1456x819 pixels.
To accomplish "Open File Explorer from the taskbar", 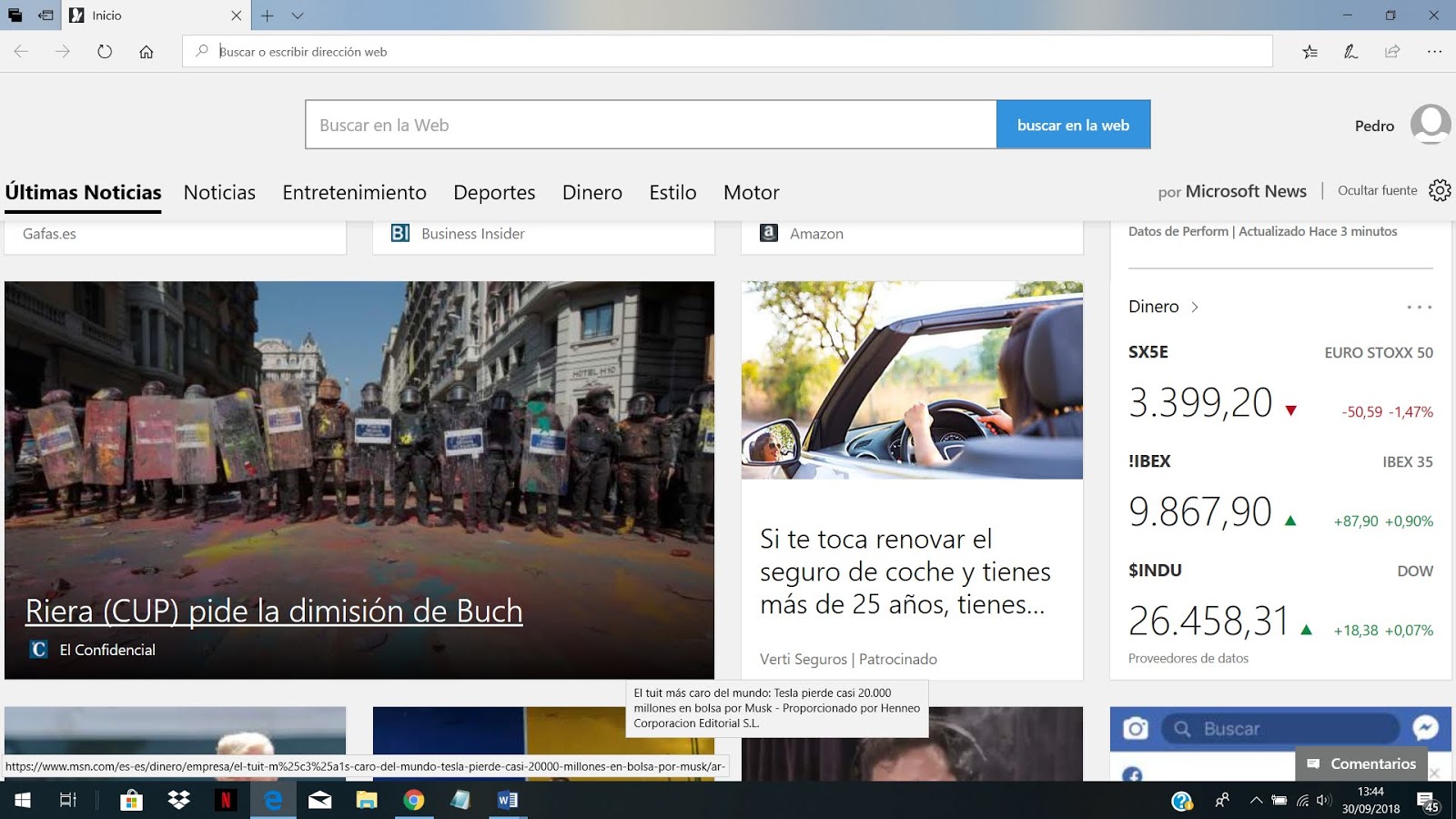I will tap(367, 800).
